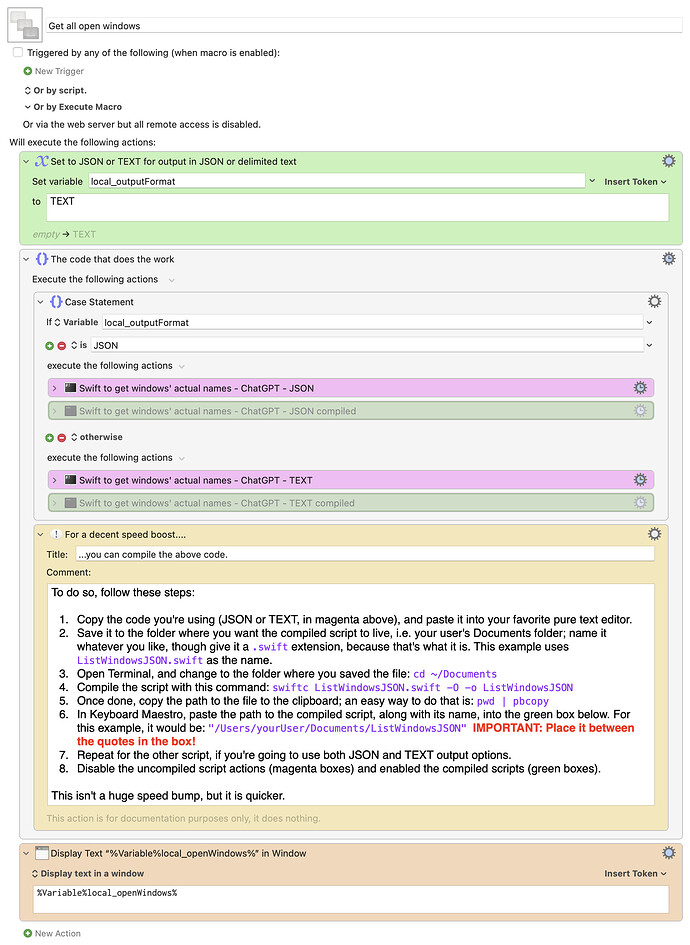
Task: Click red minus button beside 'otherwise'
Action: click(x=62, y=437)
